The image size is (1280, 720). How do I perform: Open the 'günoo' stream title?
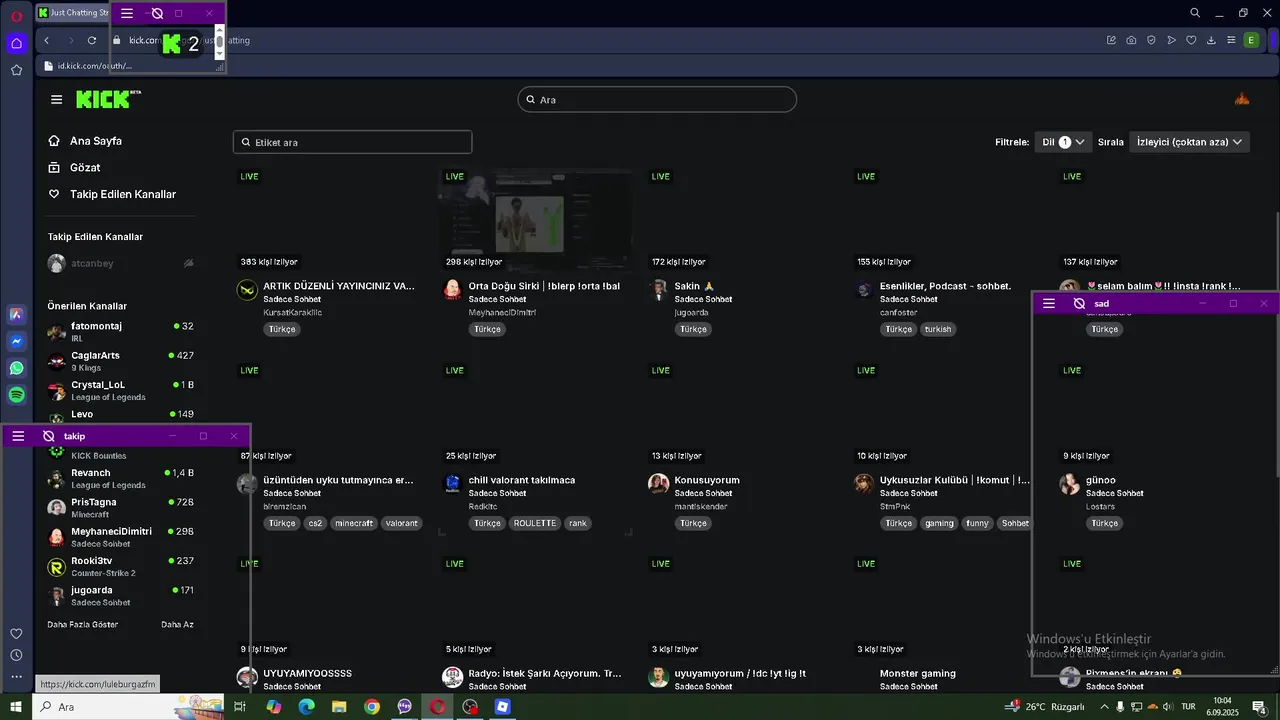coord(1101,480)
